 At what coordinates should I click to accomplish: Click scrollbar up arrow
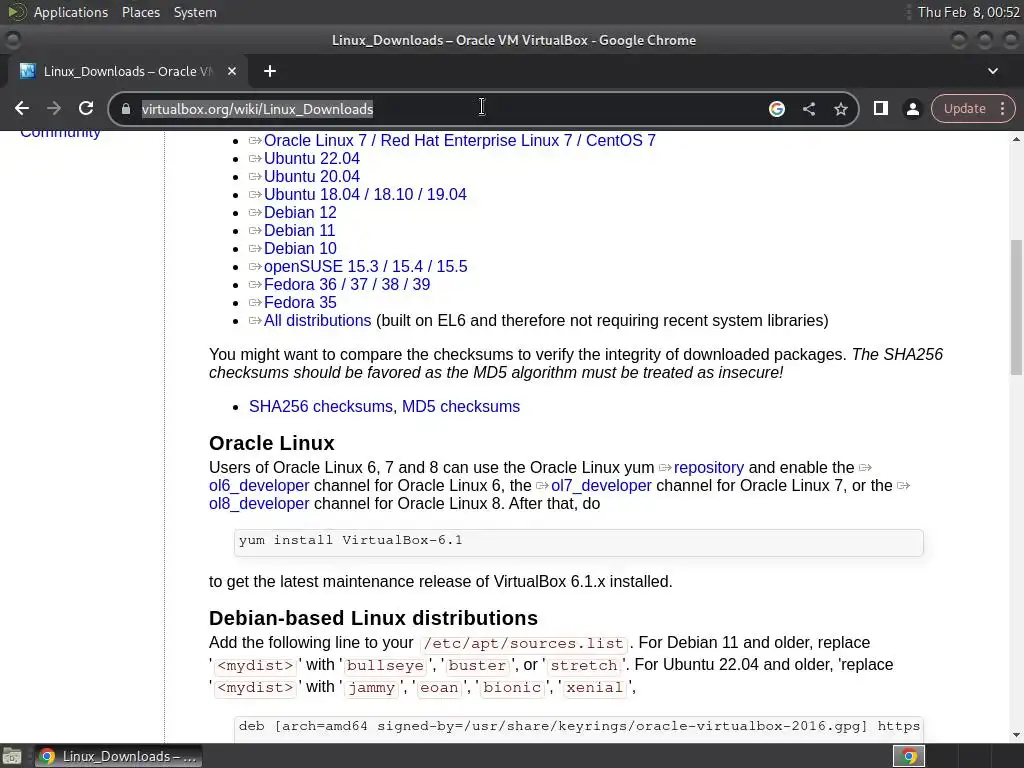coord(1016,139)
